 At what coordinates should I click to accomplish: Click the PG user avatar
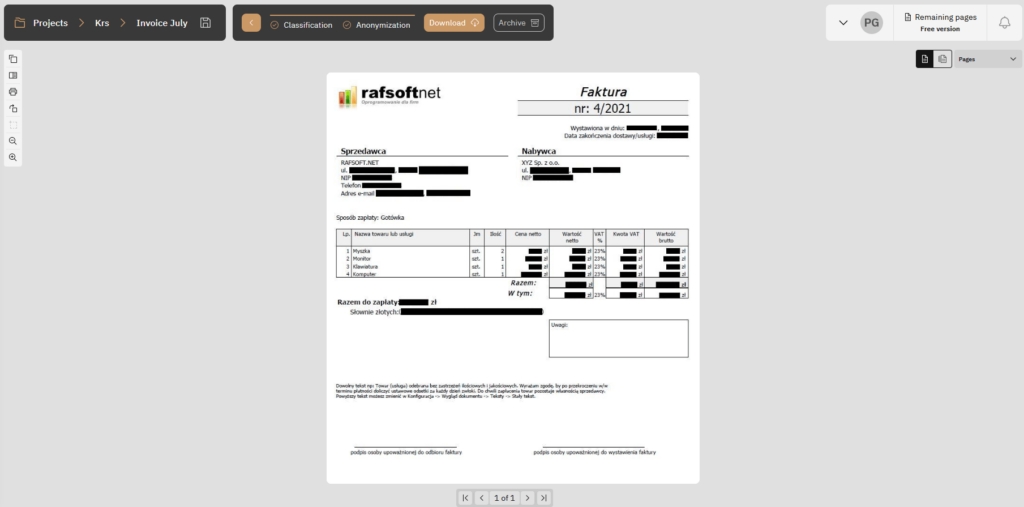(x=872, y=23)
